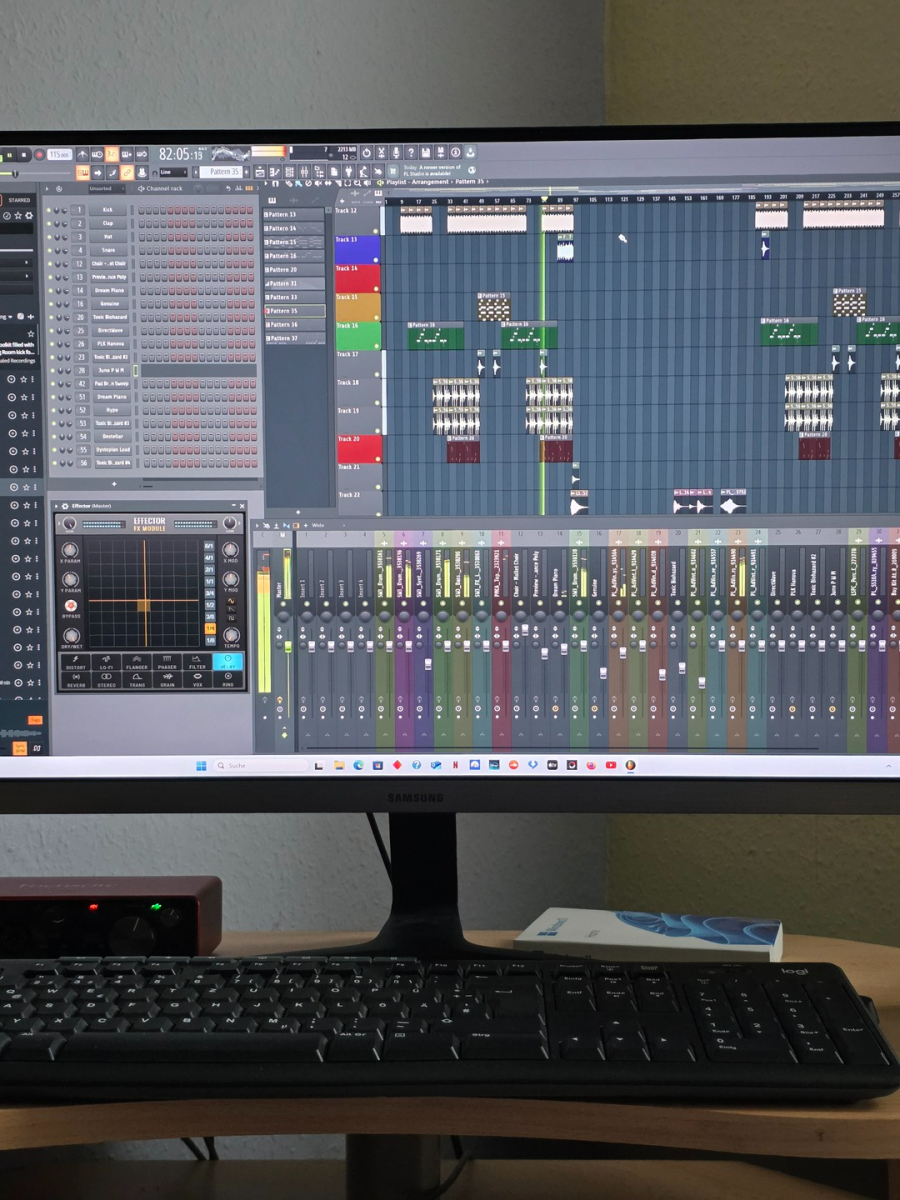Click the Dream Piano channel button
This screenshot has width=900, height=1200.
(x=109, y=290)
